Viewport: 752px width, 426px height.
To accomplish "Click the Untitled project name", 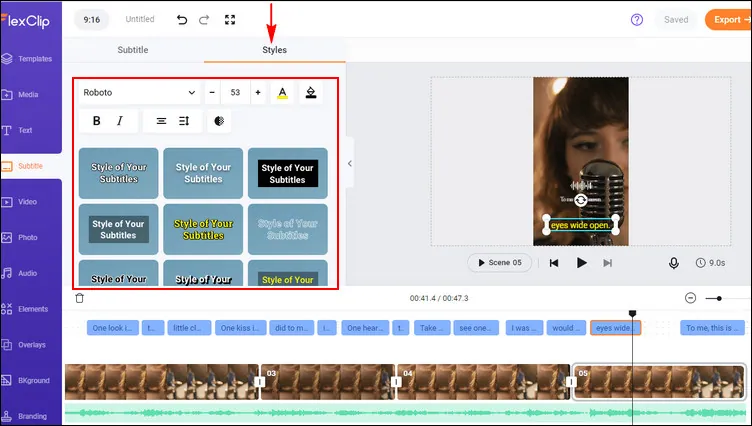I will point(140,19).
